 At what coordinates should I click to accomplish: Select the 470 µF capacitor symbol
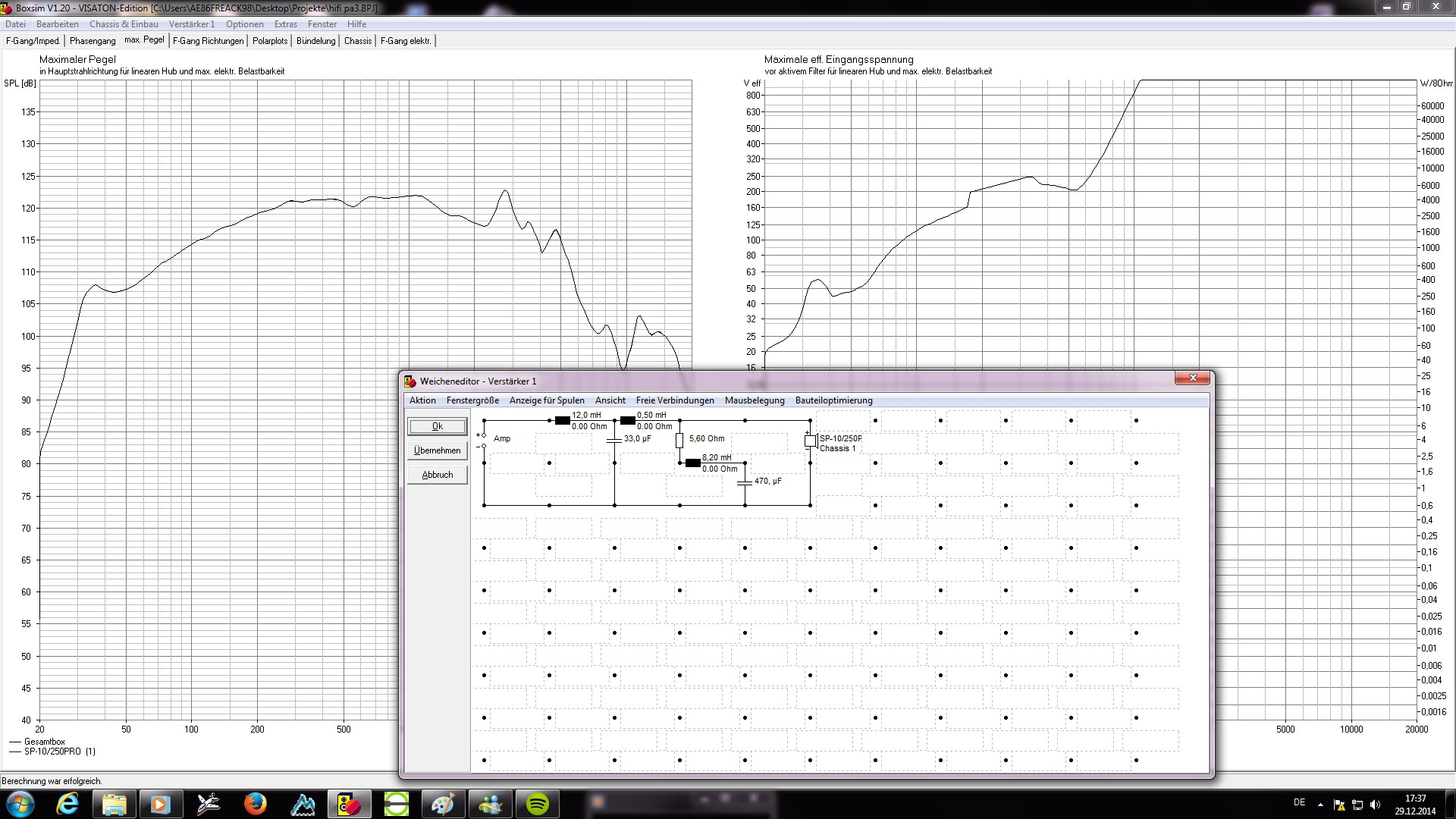(x=745, y=483)
